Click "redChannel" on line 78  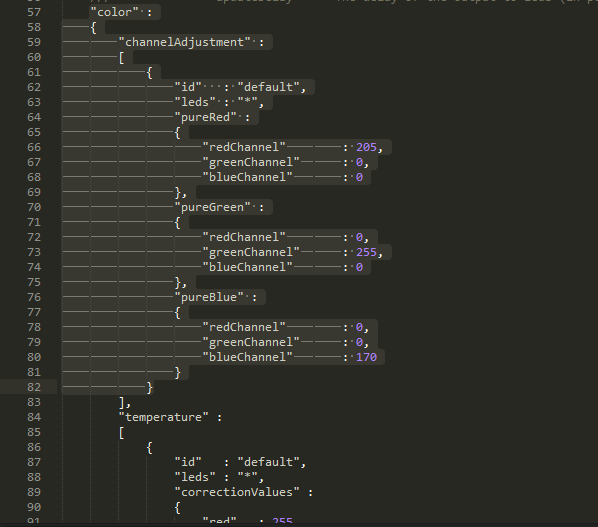(244, 327)
